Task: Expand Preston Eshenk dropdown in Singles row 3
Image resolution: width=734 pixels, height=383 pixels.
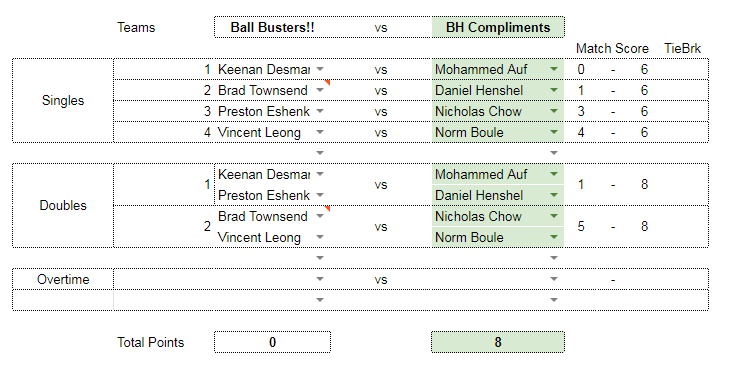Action: click(320, 111)
